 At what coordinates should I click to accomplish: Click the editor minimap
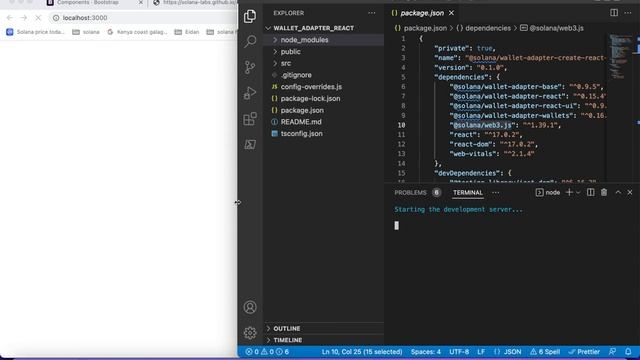pos(620,57)
